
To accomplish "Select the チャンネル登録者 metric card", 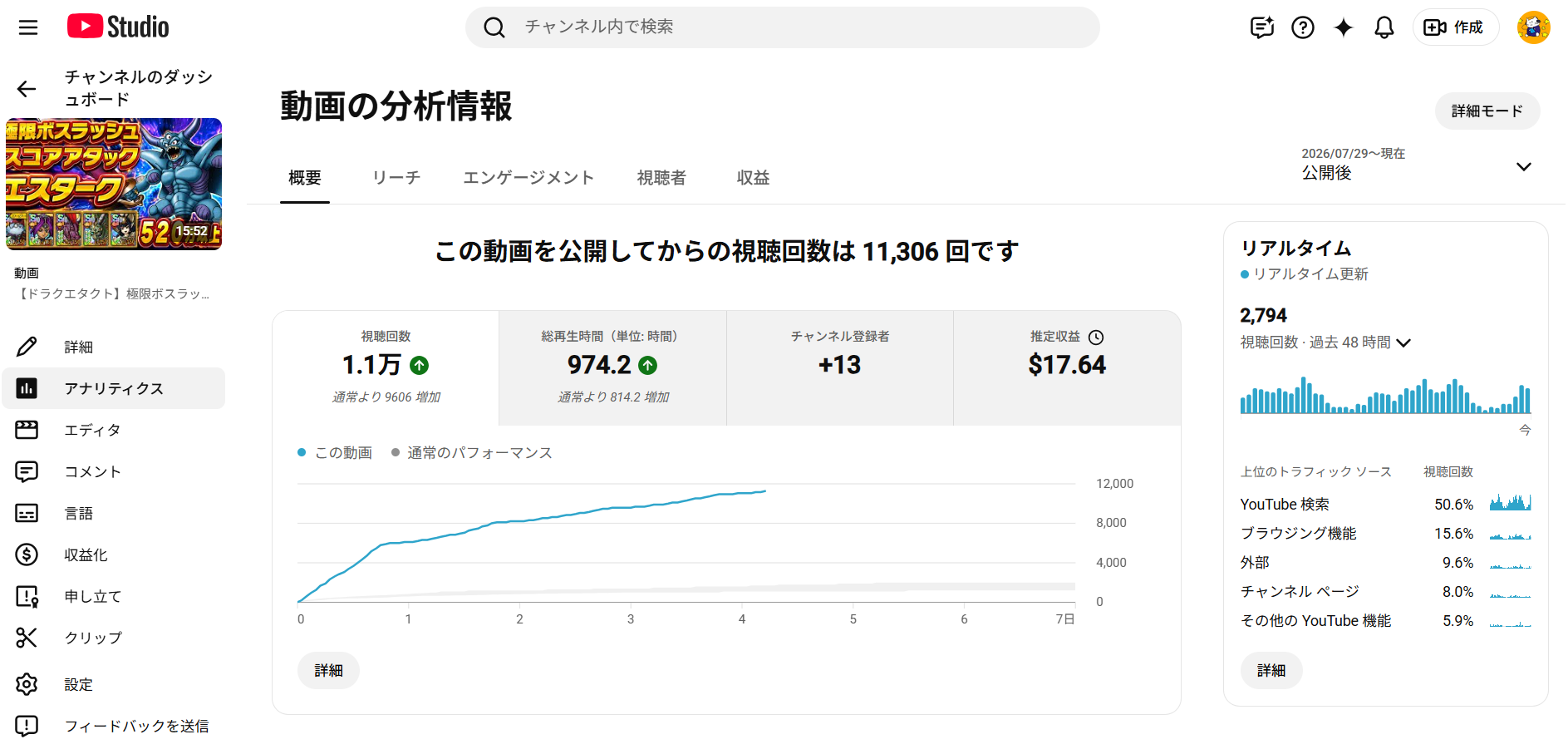I will [840, 368].
